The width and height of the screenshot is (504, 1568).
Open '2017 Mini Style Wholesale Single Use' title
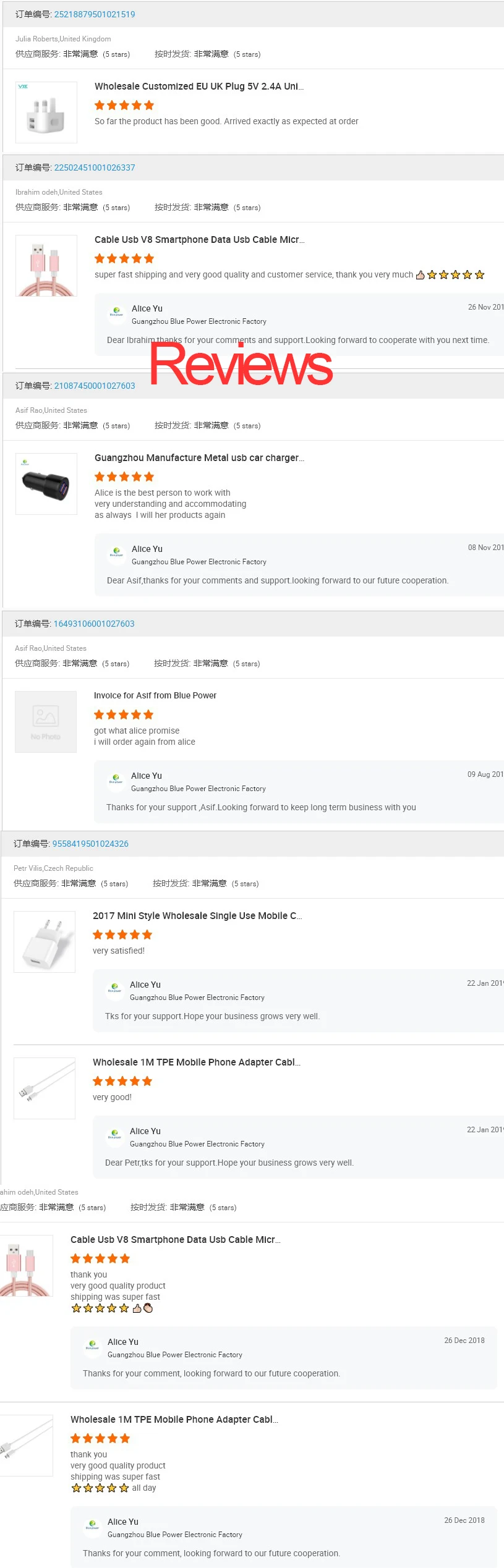[x=197, y=916]
